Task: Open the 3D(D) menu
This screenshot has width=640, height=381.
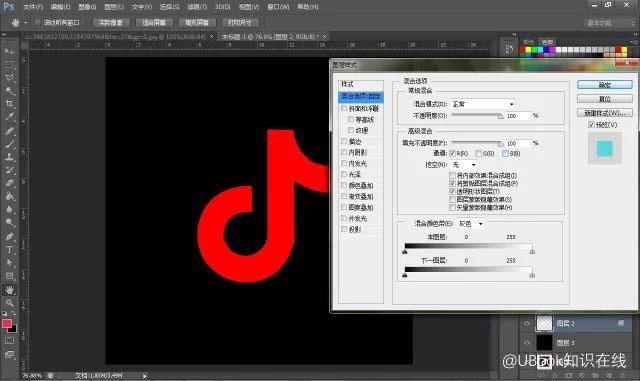Action: pos(222,7)
